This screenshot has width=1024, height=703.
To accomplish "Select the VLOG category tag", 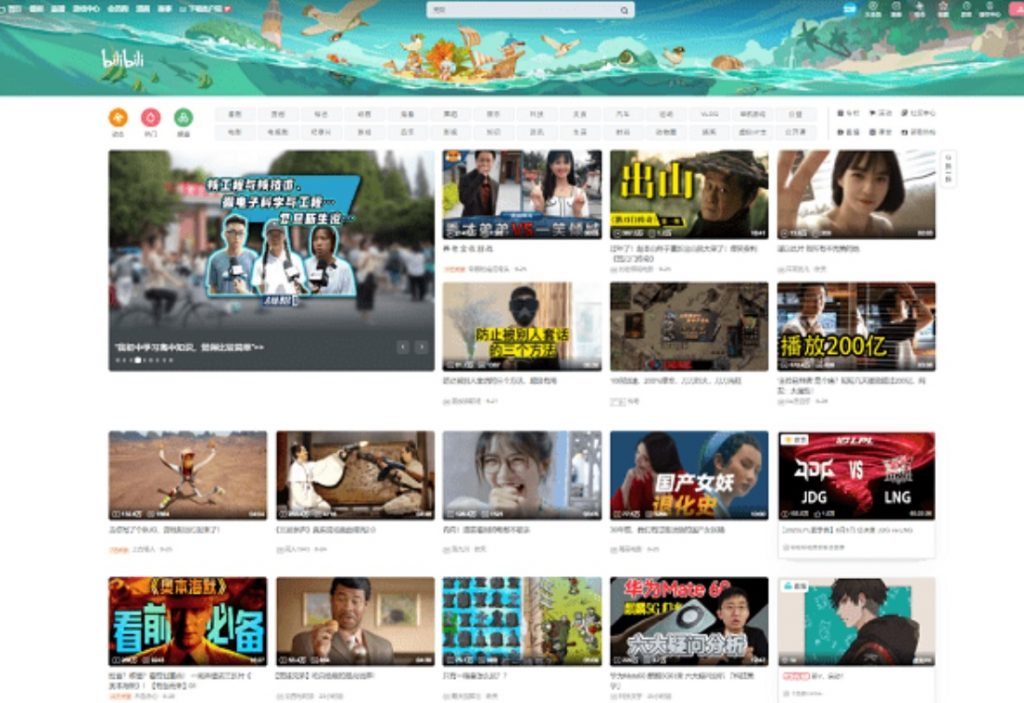I will [709, 114].
